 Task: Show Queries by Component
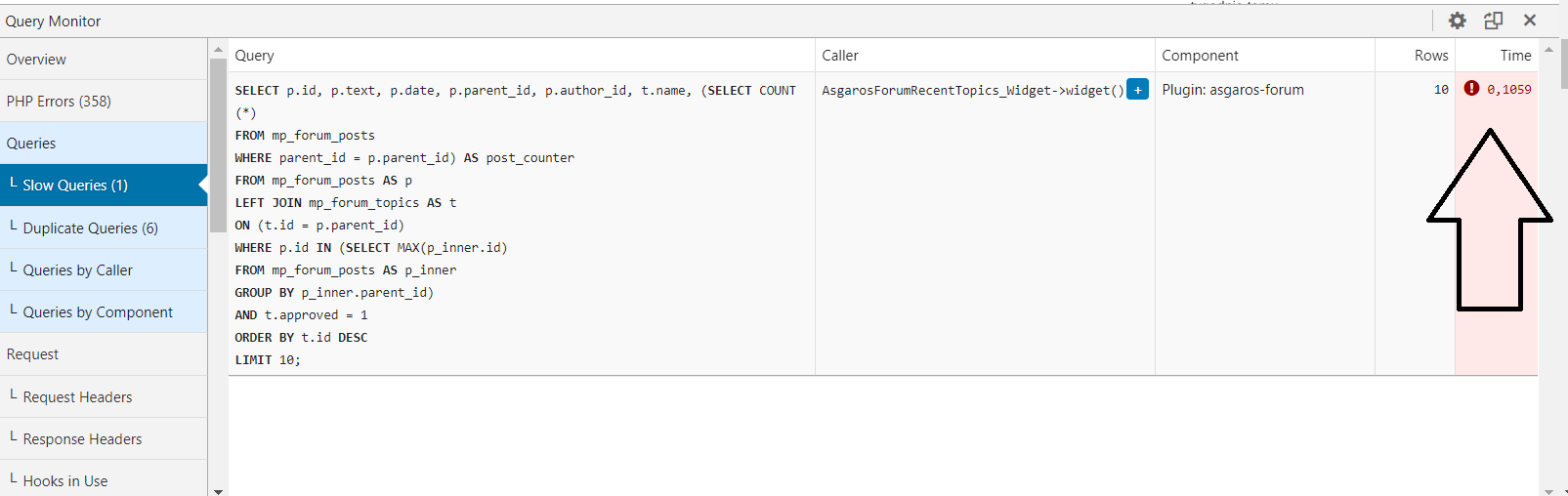[98, 312]
